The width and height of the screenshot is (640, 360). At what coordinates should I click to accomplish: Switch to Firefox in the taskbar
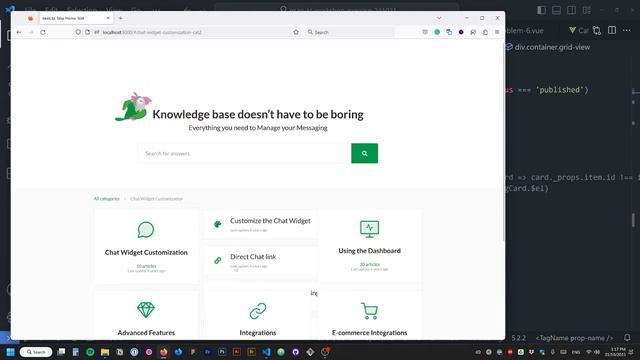click(x=164, y=352)
